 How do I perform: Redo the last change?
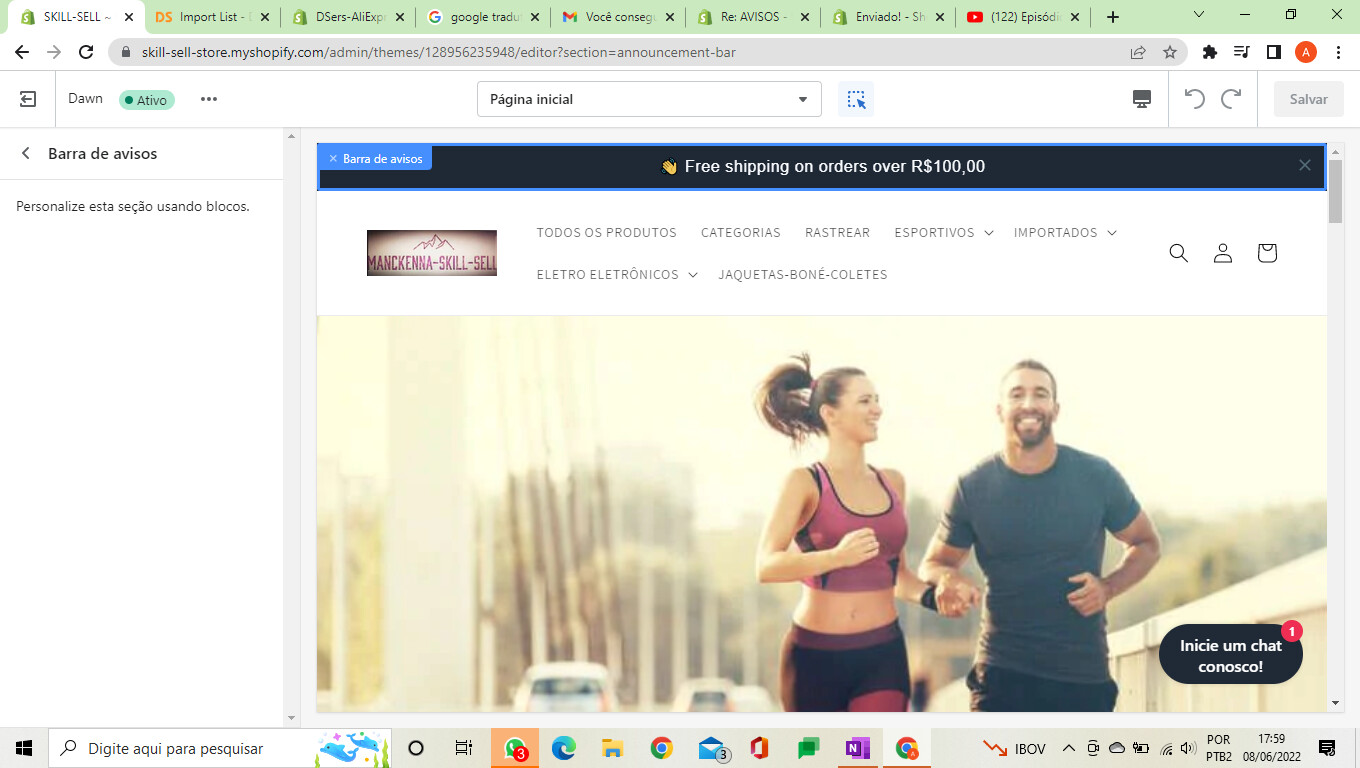coord(1231,99)
